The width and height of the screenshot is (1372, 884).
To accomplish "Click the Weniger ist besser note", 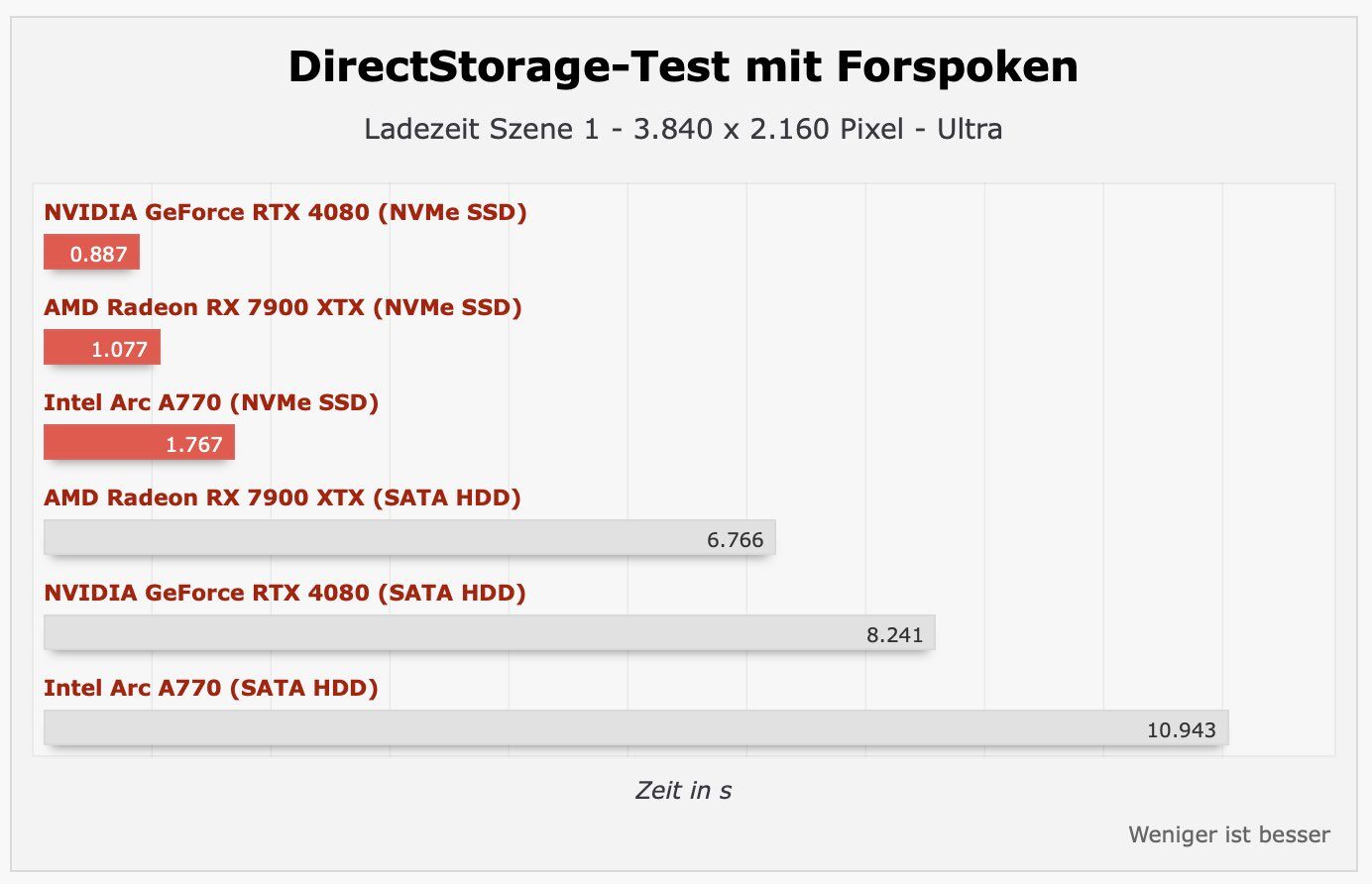I will point(1229,834).
